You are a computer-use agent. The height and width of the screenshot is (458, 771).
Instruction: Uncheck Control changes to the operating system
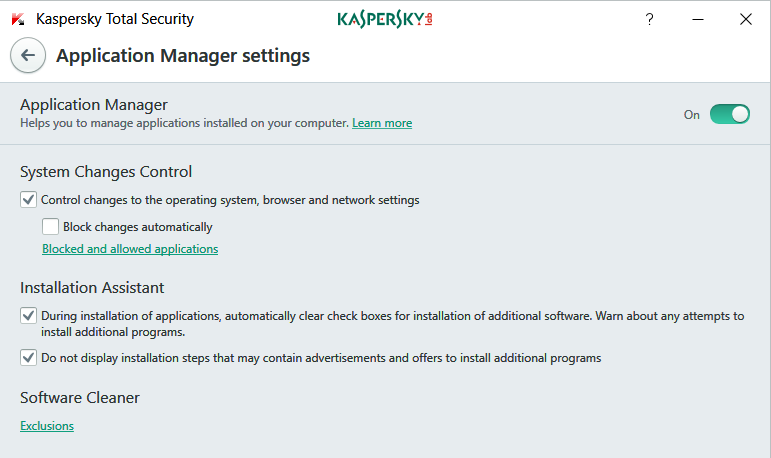(28, 200)
